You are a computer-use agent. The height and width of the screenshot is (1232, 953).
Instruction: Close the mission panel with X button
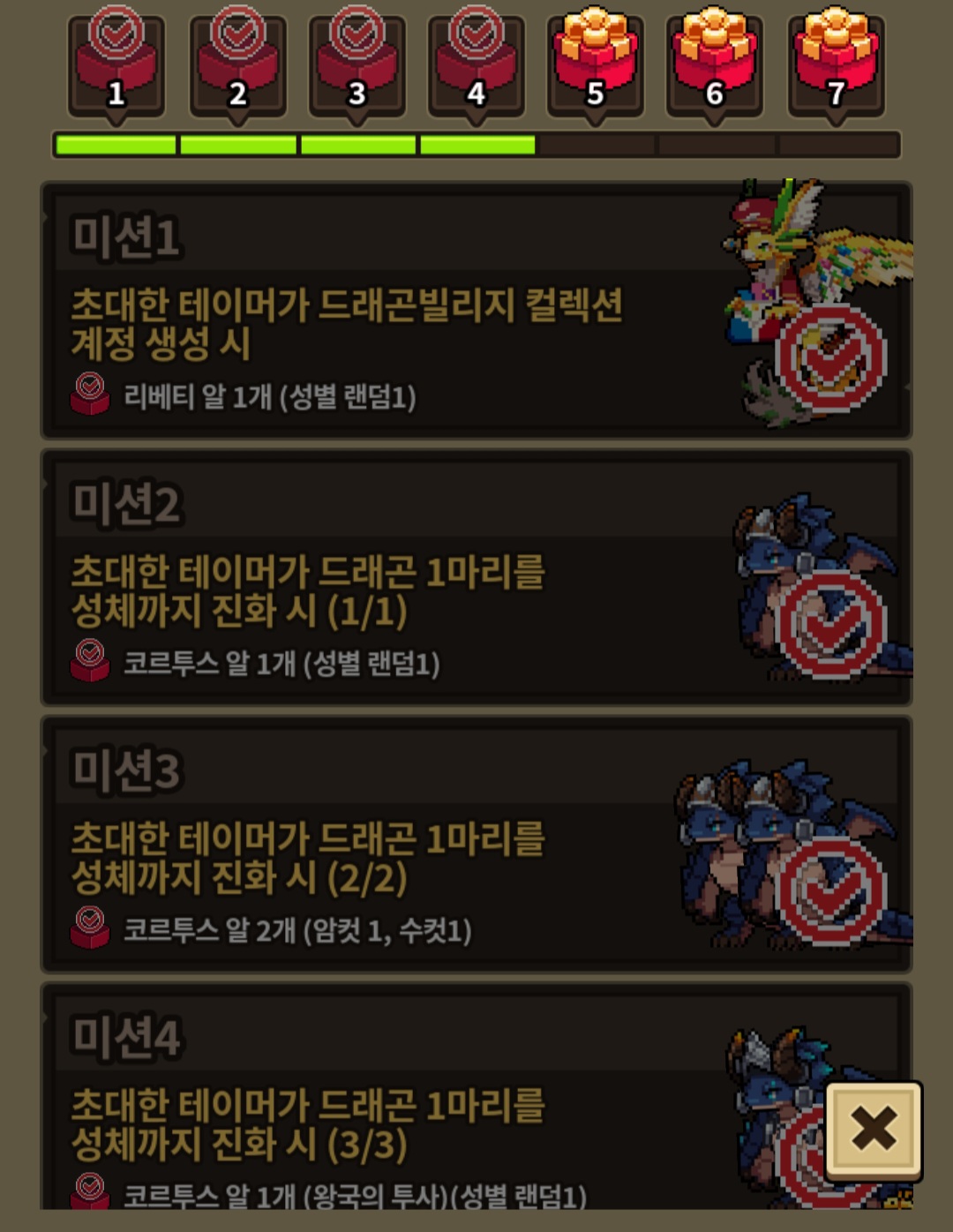click(x=874, y=1130)
